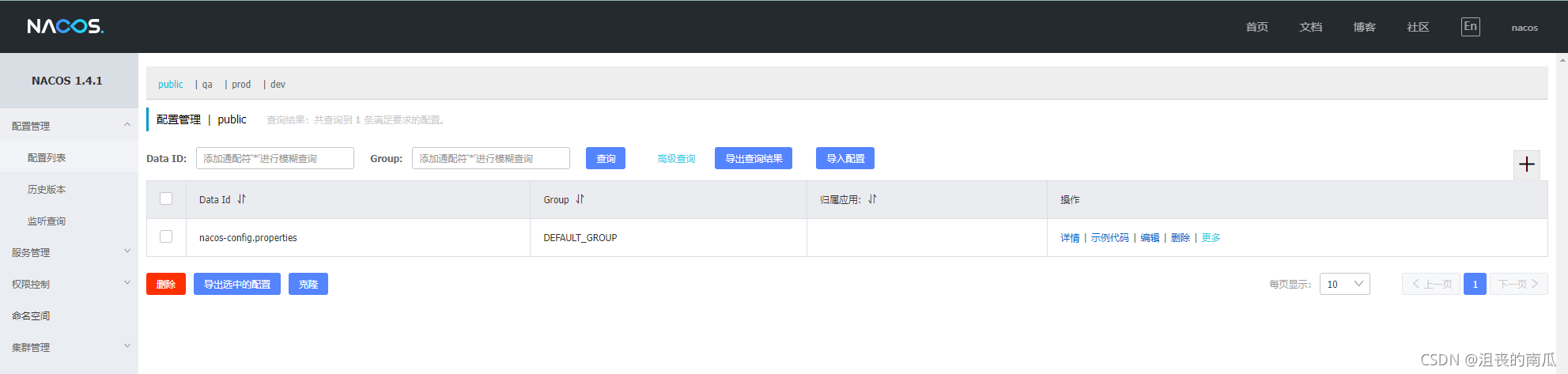Click the red 删除 button
Image resolution: width=1568 pixels, height=374 pixels.
tap(166, 284)
